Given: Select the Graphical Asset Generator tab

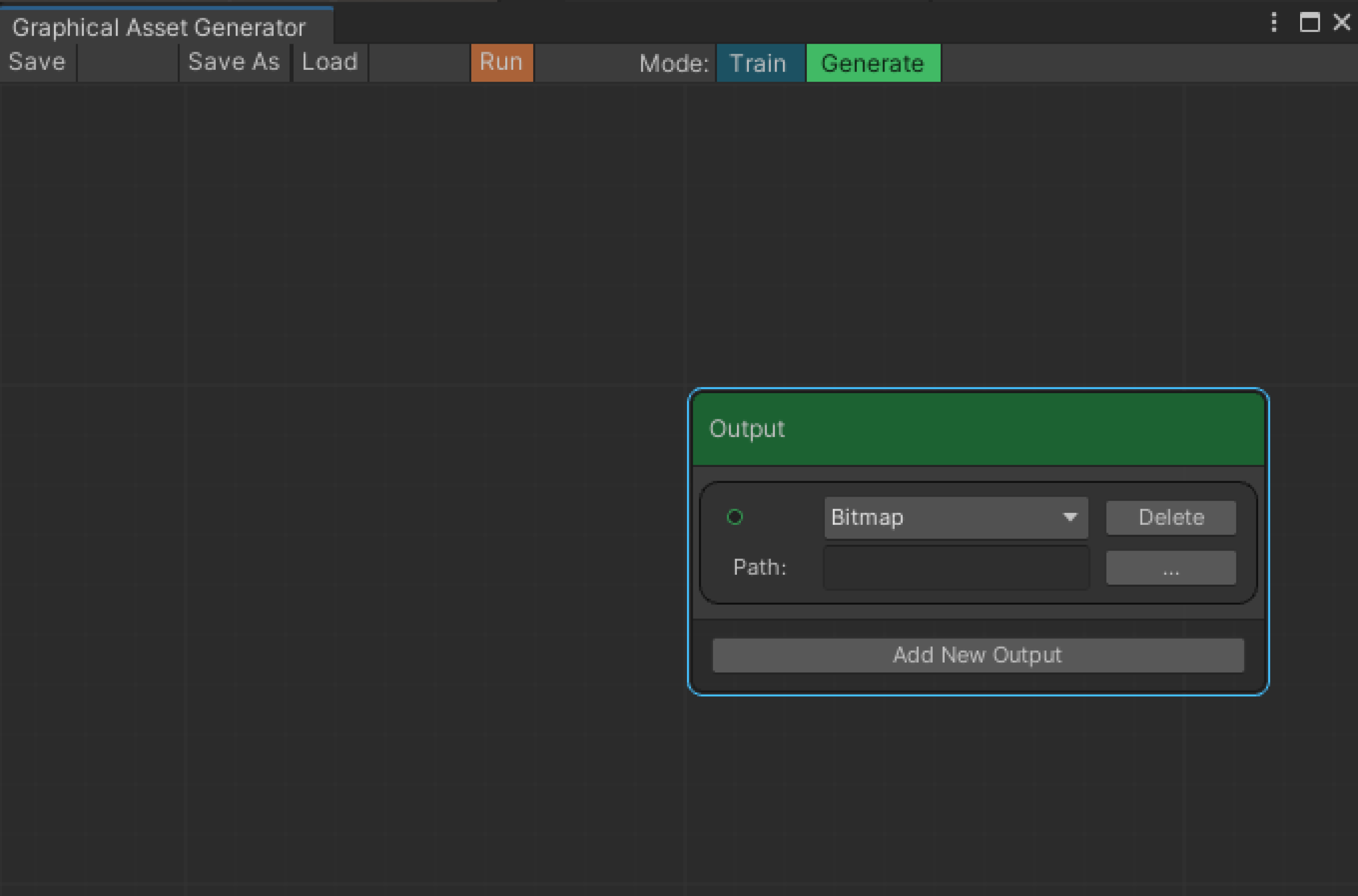Looking at the screenshot, I should (x=159, y=27).
